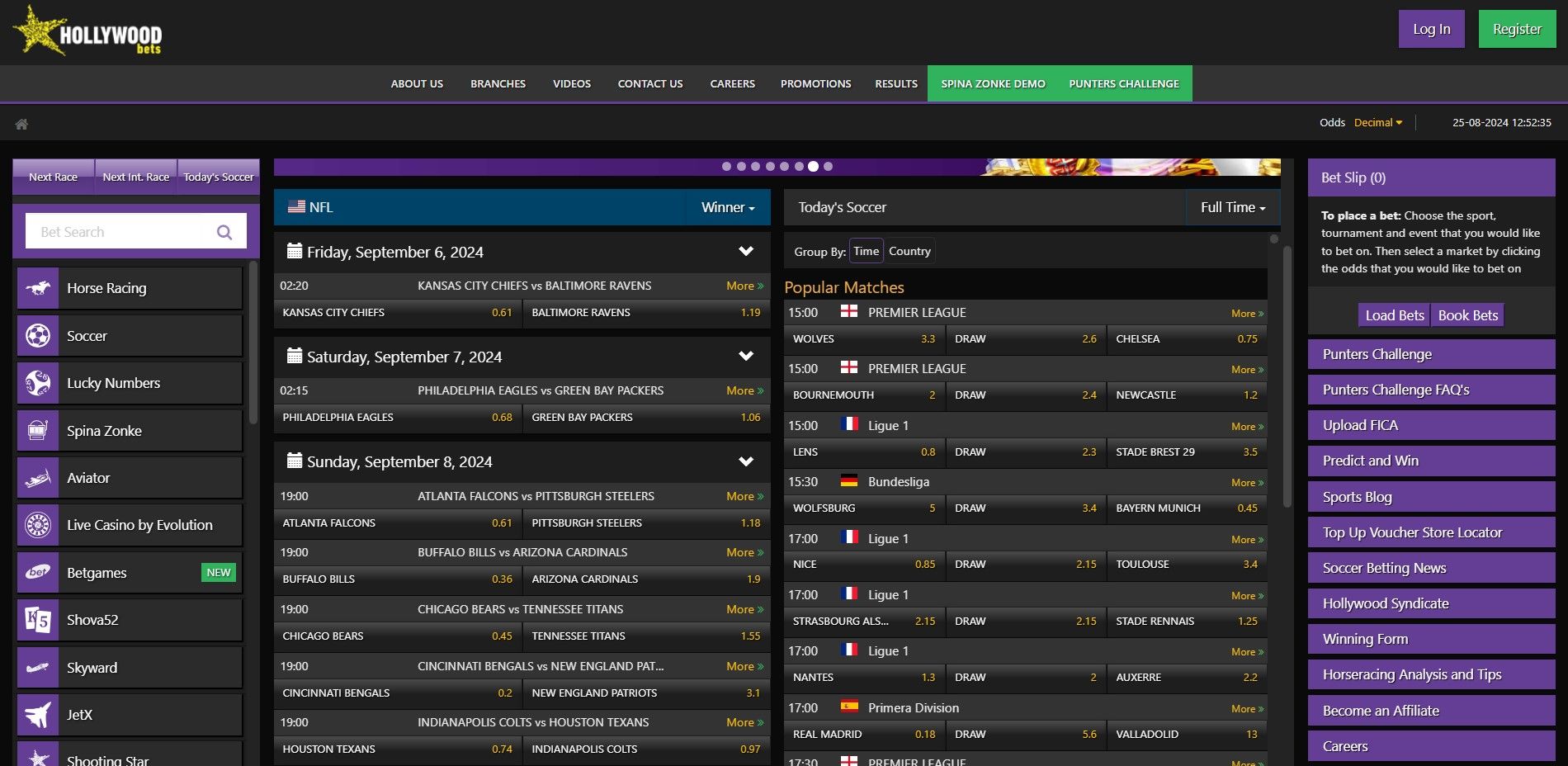Click the Load Bets button
The height and width of the screenshot is (766, 1568).
tap(1395, 315)
